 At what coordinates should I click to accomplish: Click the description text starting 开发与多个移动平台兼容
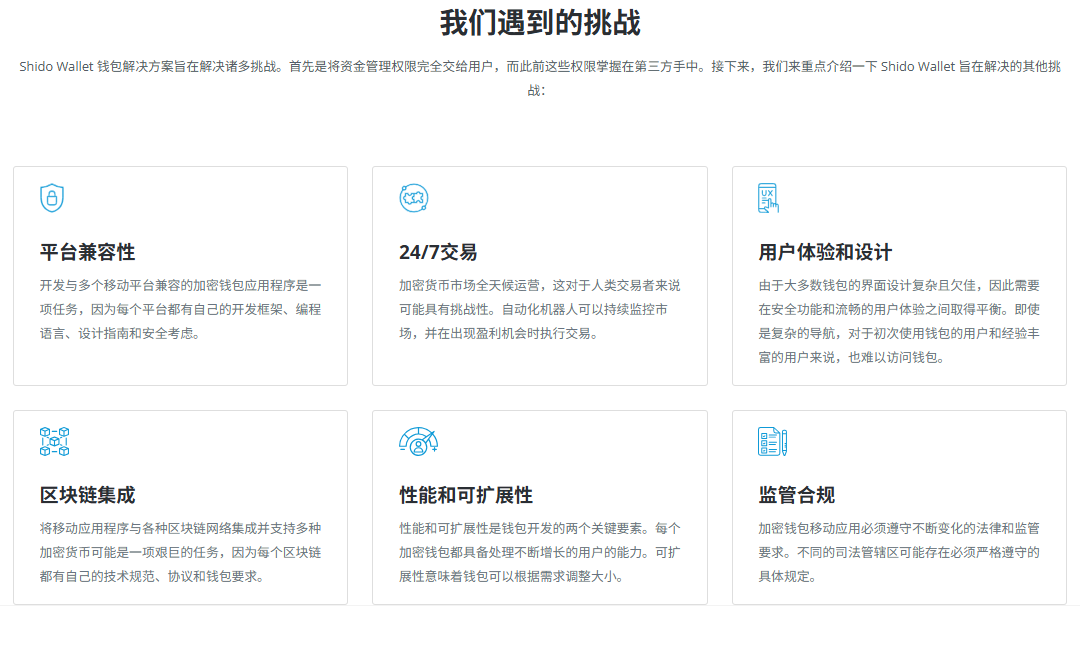(x=180, y=309)
